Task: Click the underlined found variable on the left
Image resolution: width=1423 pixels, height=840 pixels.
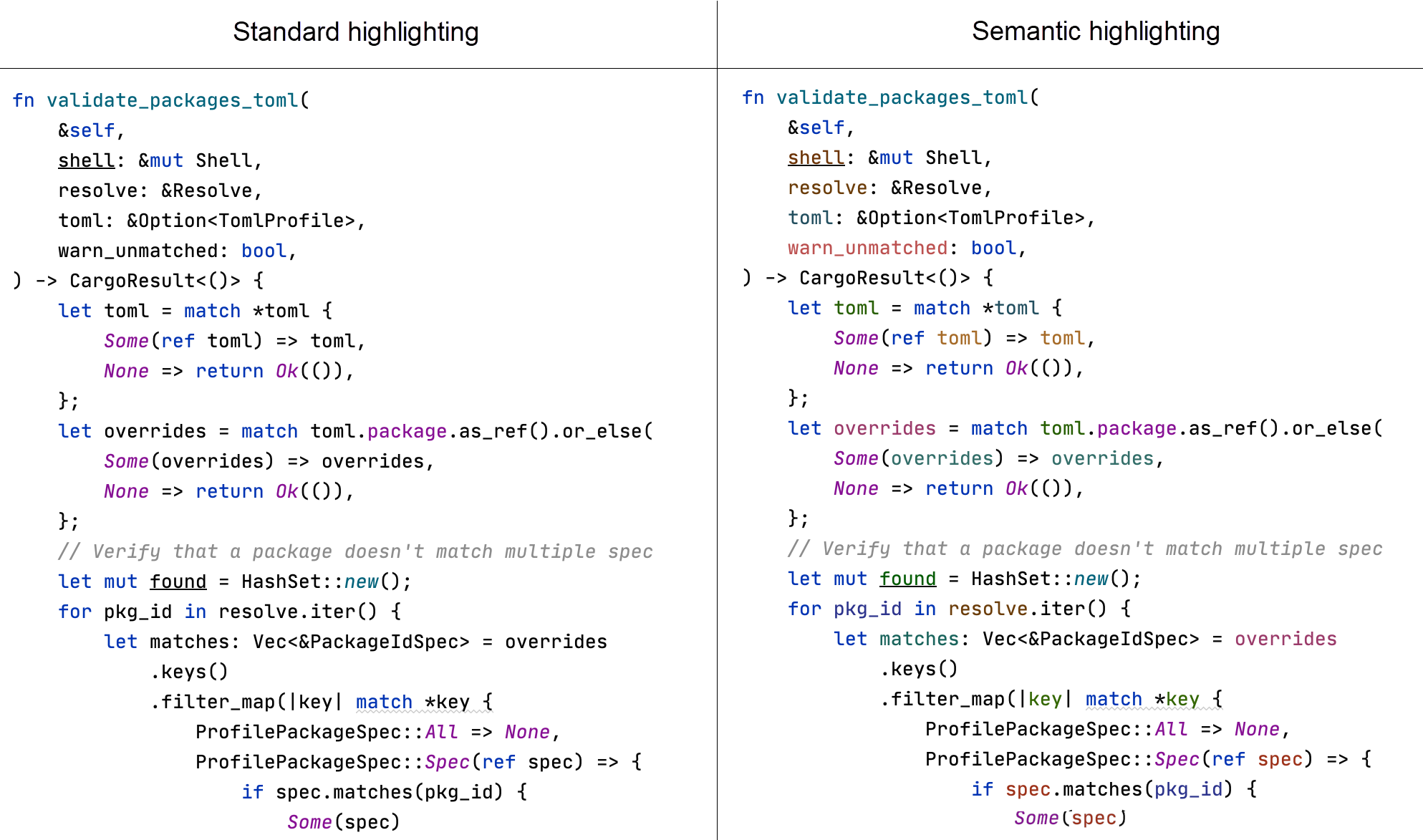Action: (178, 581)
